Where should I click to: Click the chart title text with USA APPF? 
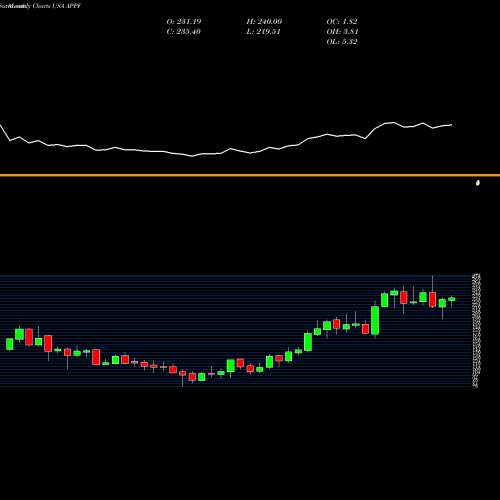(40, 6)
